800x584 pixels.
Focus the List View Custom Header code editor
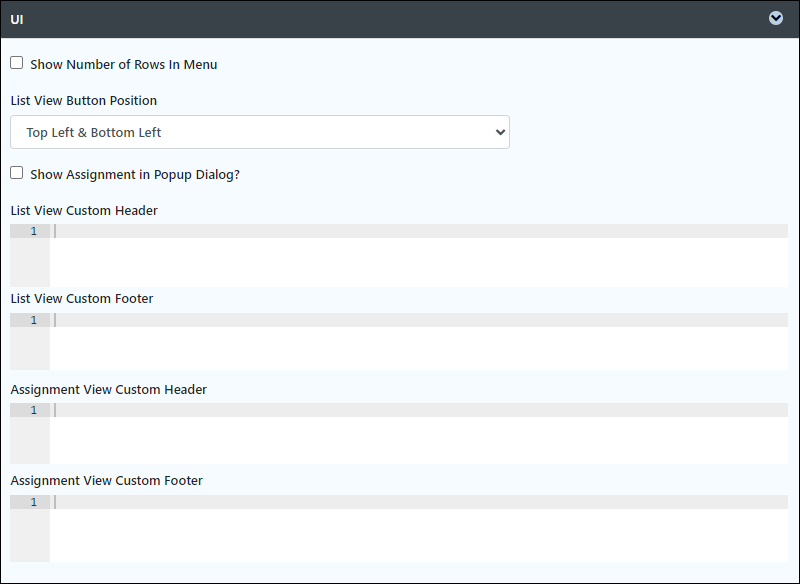coord(419,255)
